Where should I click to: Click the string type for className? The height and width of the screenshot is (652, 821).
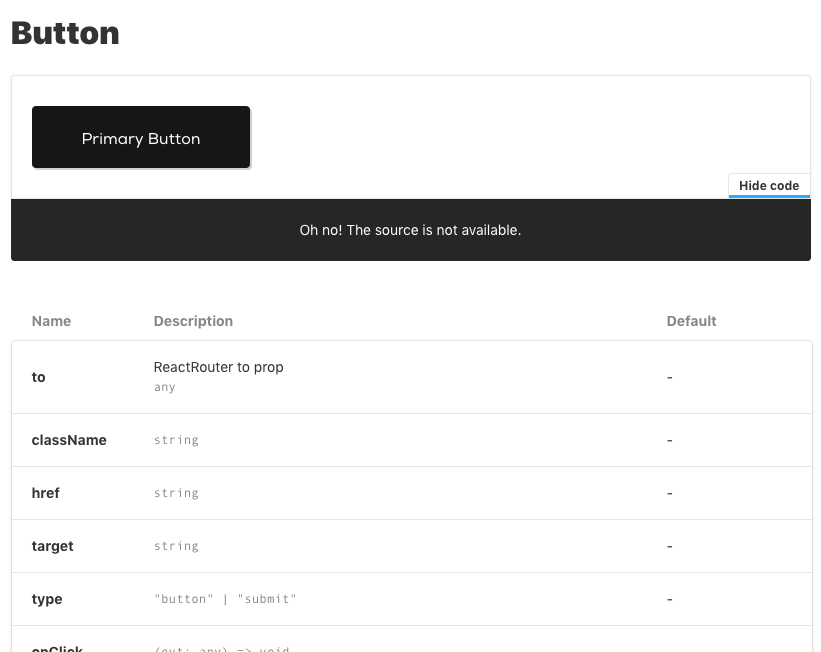(176, 440)
